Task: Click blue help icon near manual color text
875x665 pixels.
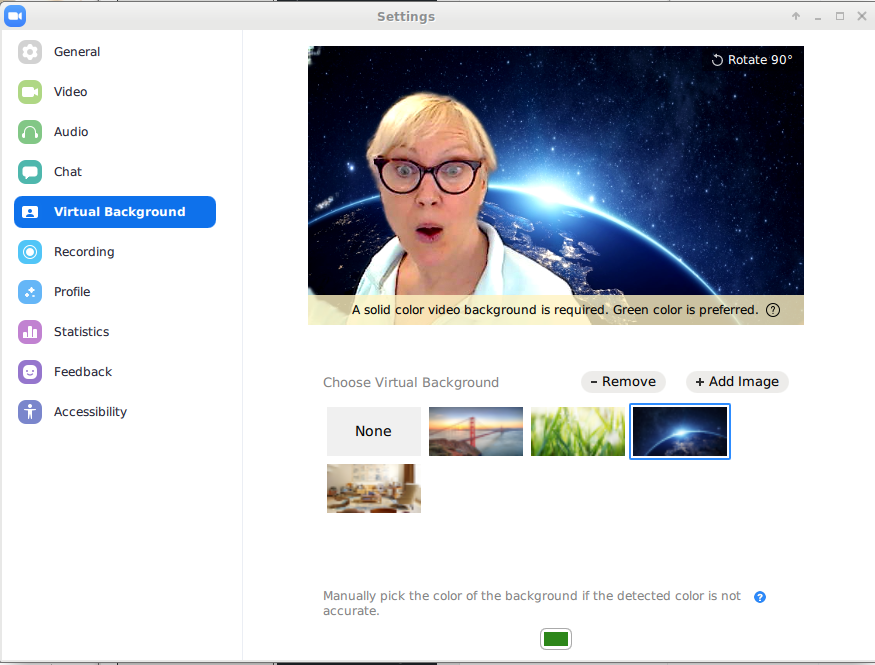Action: pyautogui.click(x=760, y=597)
